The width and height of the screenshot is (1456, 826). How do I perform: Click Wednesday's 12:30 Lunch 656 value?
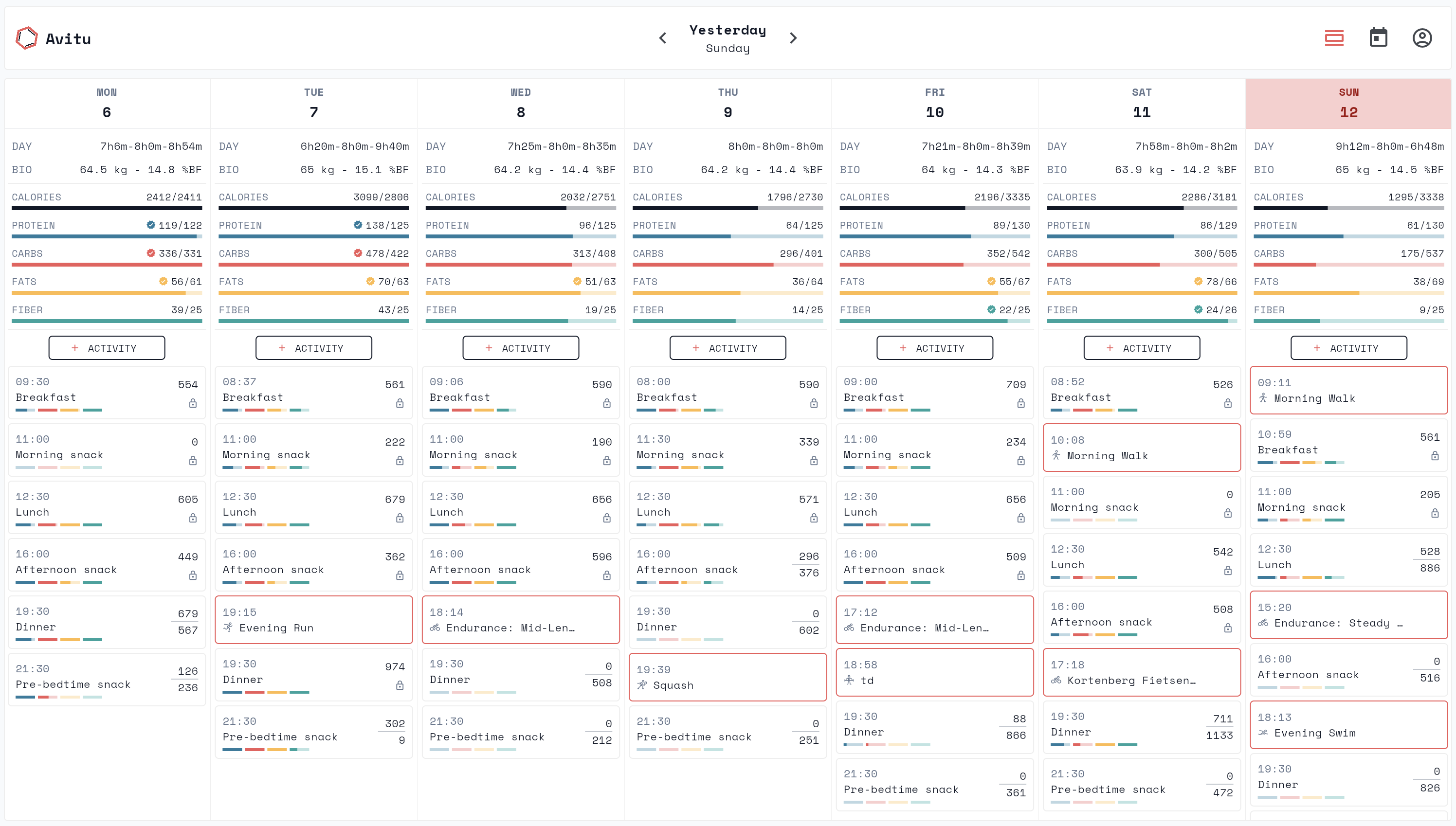(601, 499)
